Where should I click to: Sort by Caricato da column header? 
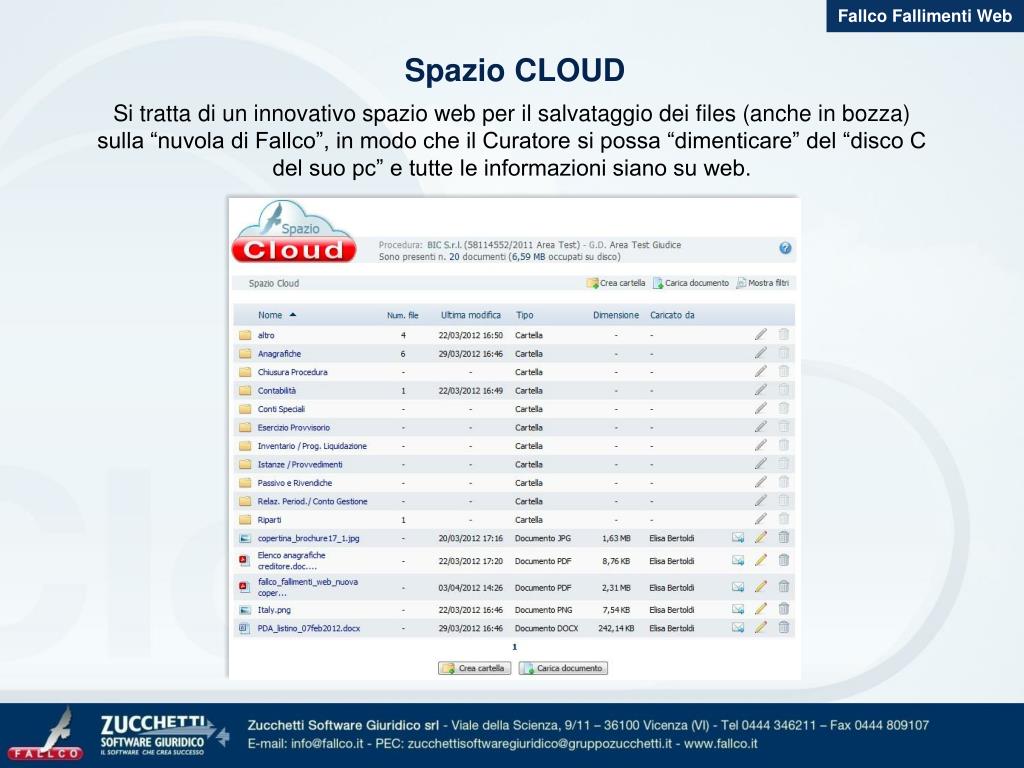pos(672,315)
